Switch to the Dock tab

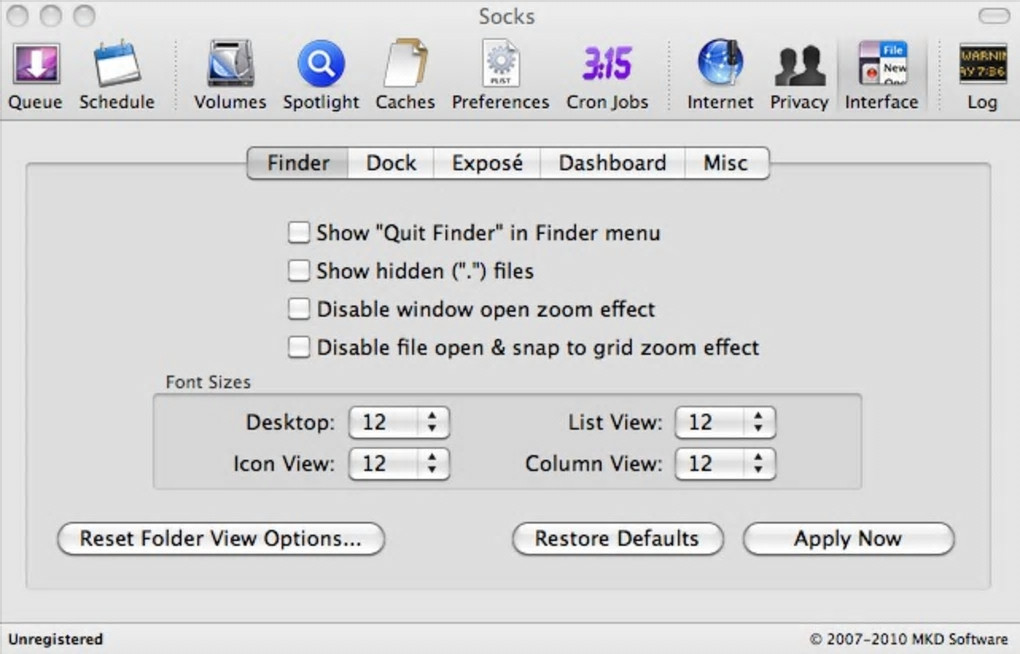[x=391, y=163]
